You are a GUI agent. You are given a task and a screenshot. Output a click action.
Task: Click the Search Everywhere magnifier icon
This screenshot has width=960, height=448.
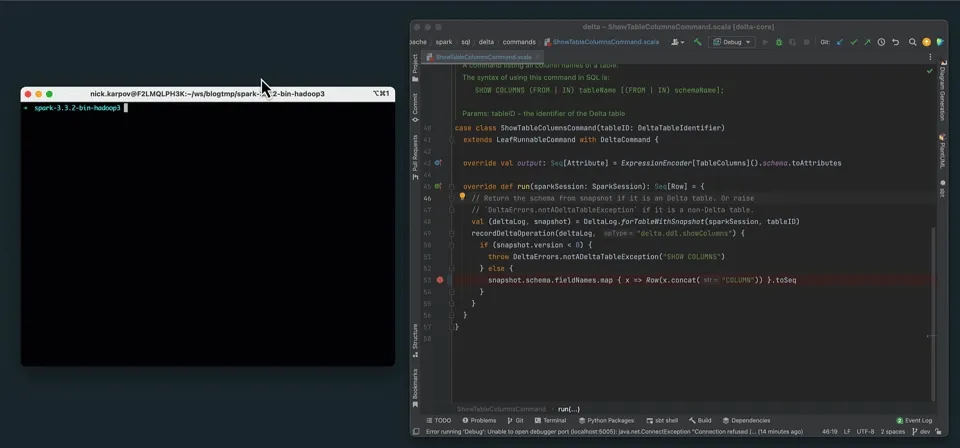click(913, 42)
